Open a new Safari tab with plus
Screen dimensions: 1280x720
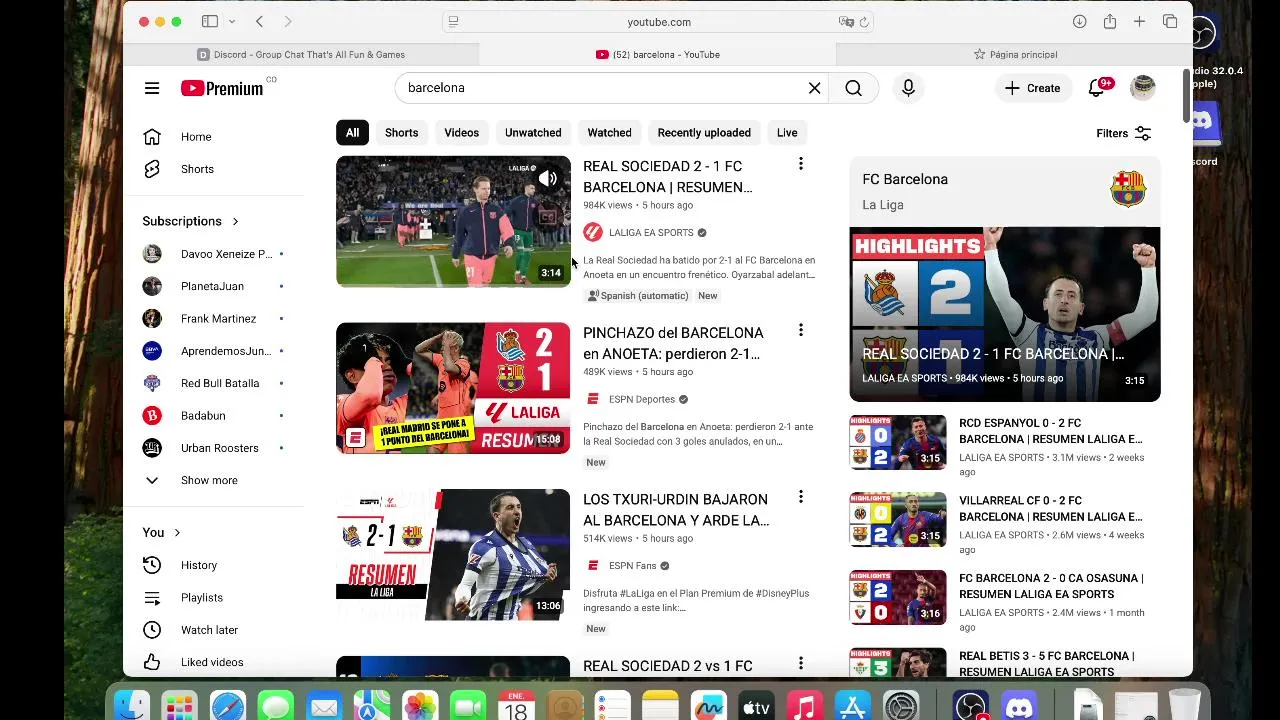pyautogui.click(x=1139, y=22)
